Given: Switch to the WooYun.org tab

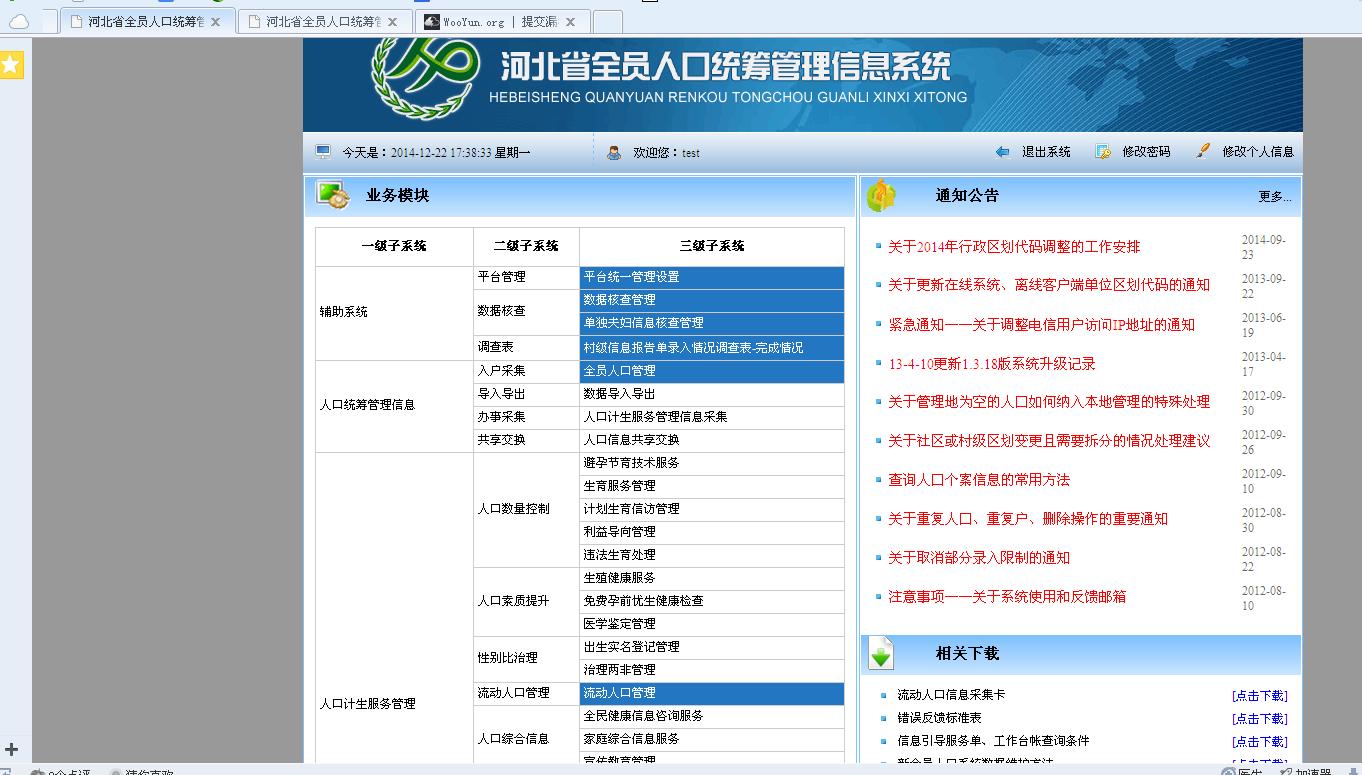Looking at the screenshot, I should click(x=500, y=21).
